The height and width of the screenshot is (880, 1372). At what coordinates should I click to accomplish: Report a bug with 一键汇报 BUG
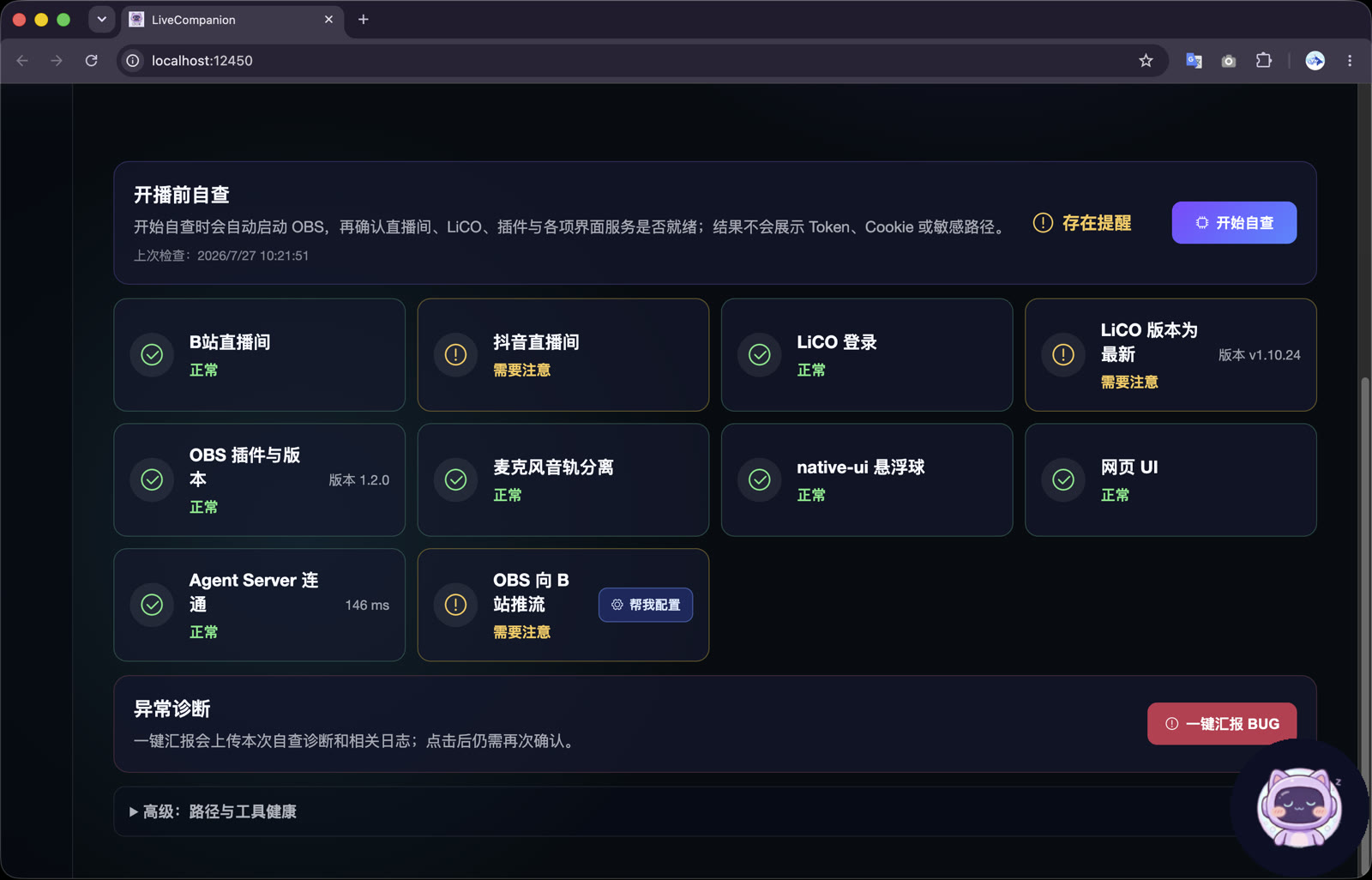1222,724
